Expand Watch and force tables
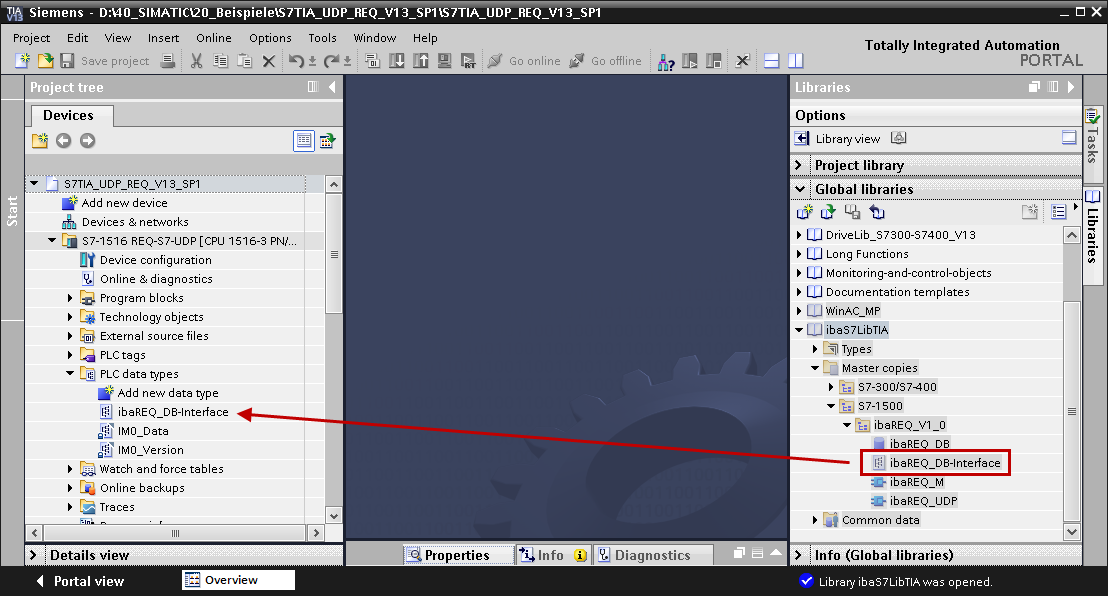This screenshot has height=596, width=1108. [70, 469]
